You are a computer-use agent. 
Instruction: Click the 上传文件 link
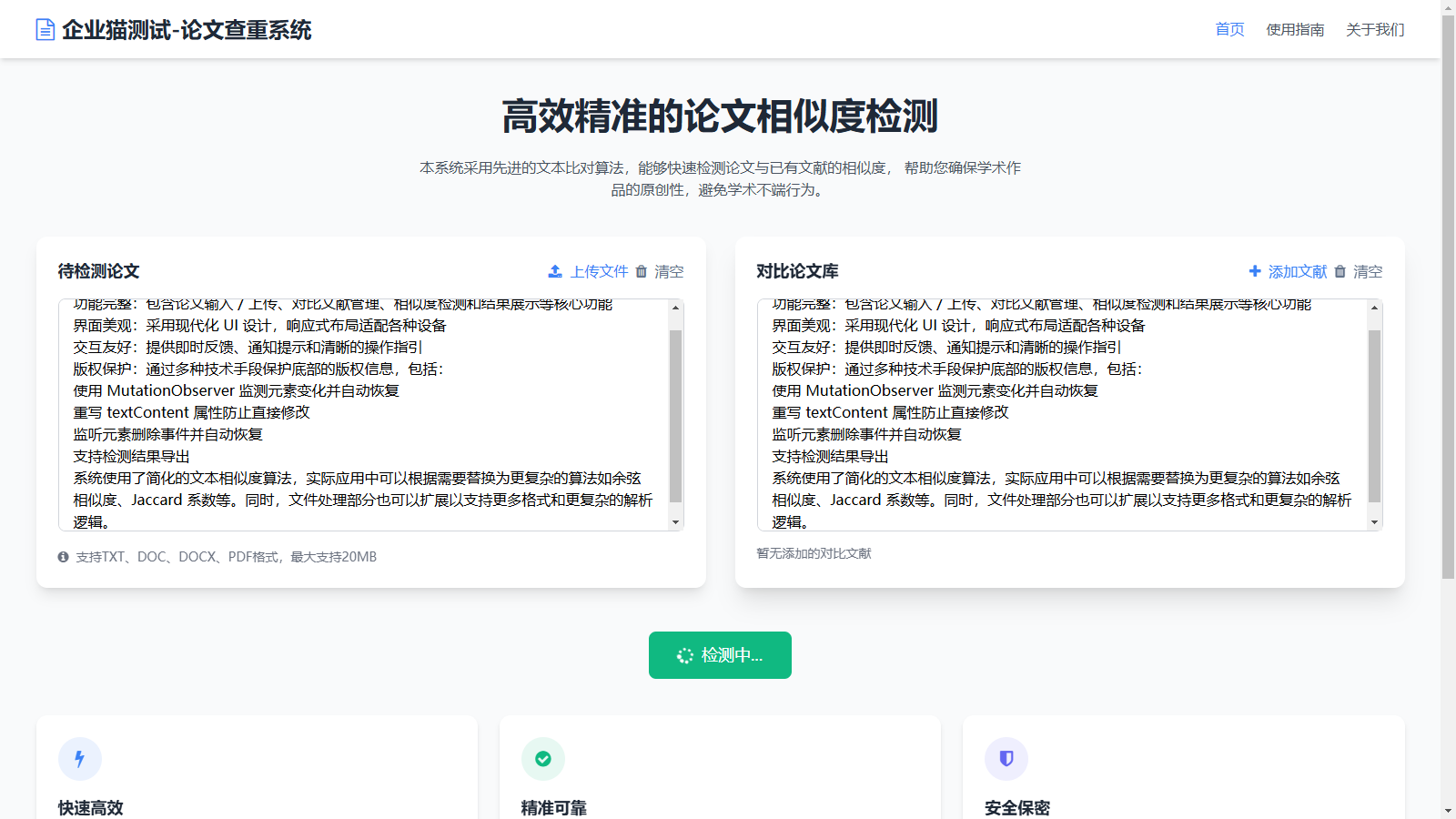coord(599,270)
